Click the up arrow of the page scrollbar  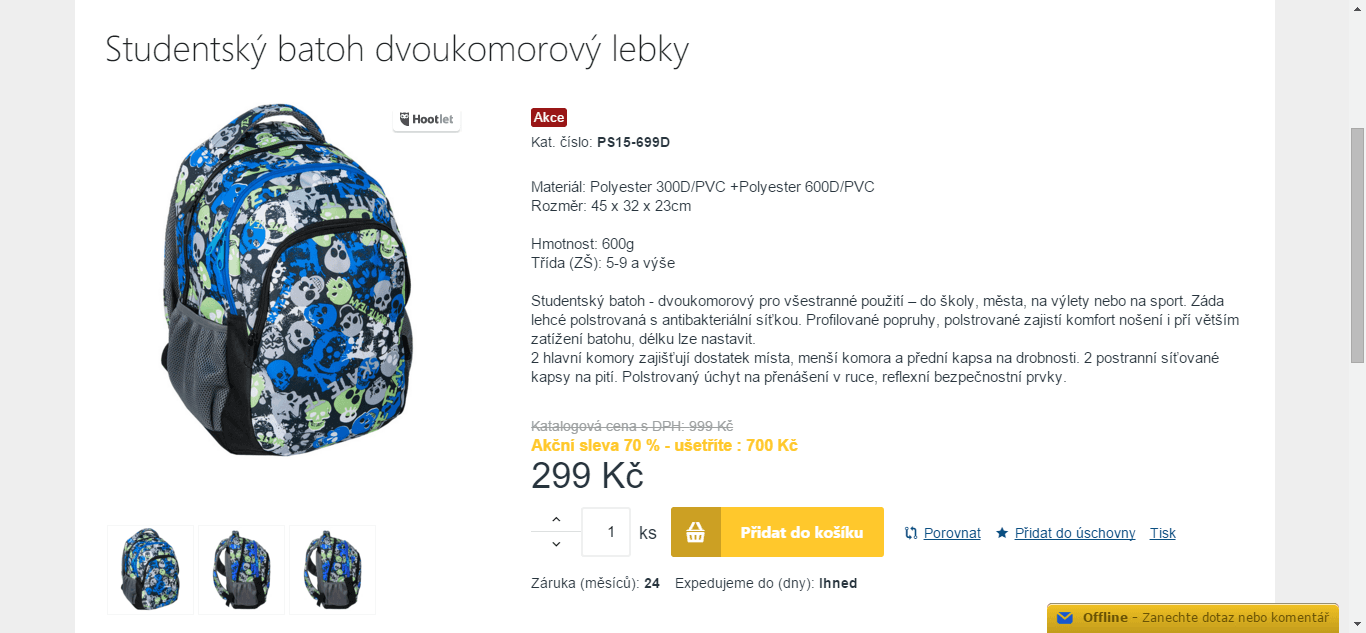[x=1358, y=8]
